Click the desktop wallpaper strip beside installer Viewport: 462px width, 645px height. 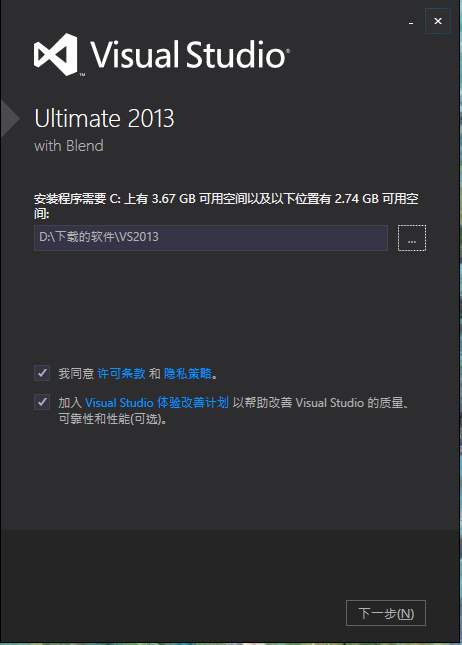(x=460, y=321)
